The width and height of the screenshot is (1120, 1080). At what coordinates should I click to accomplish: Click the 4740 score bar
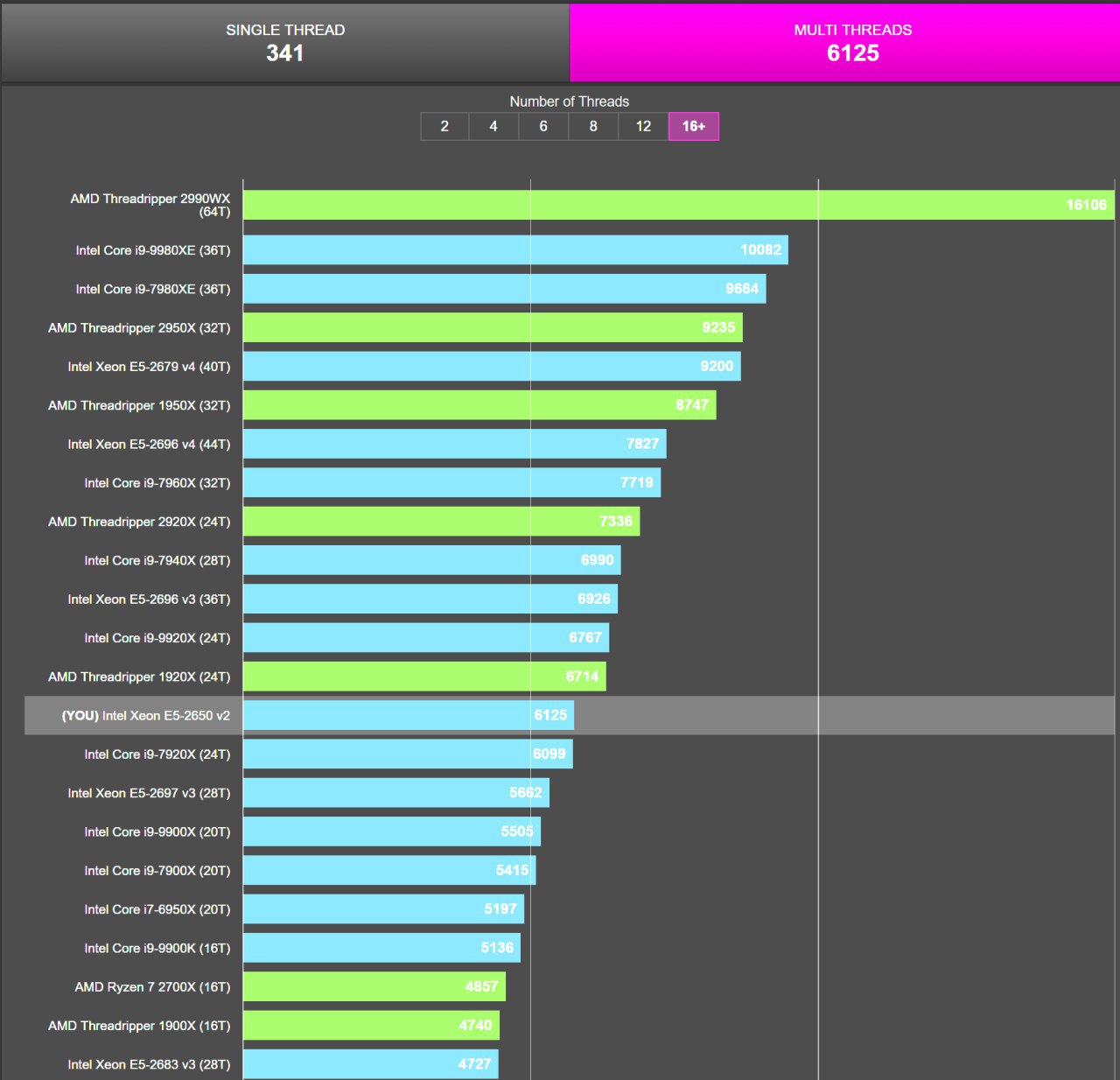tap(371, 1025)
